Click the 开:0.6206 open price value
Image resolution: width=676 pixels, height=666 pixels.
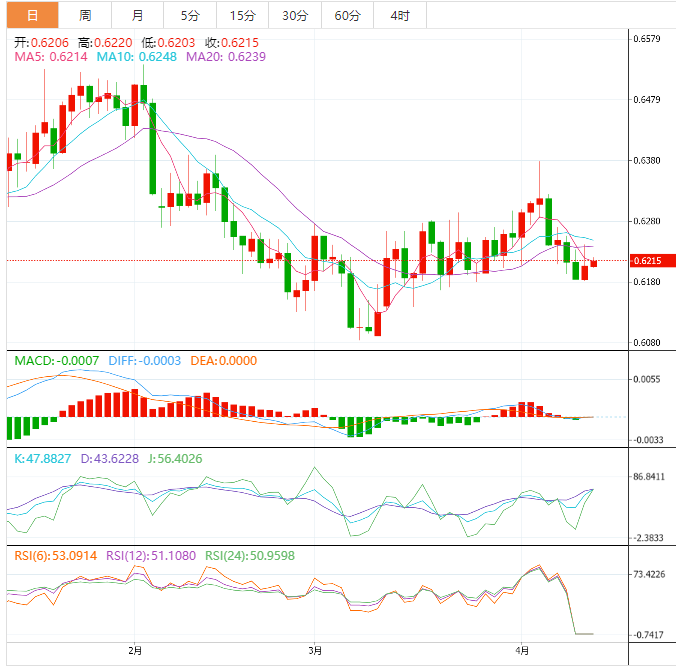[x=41, y=43]
